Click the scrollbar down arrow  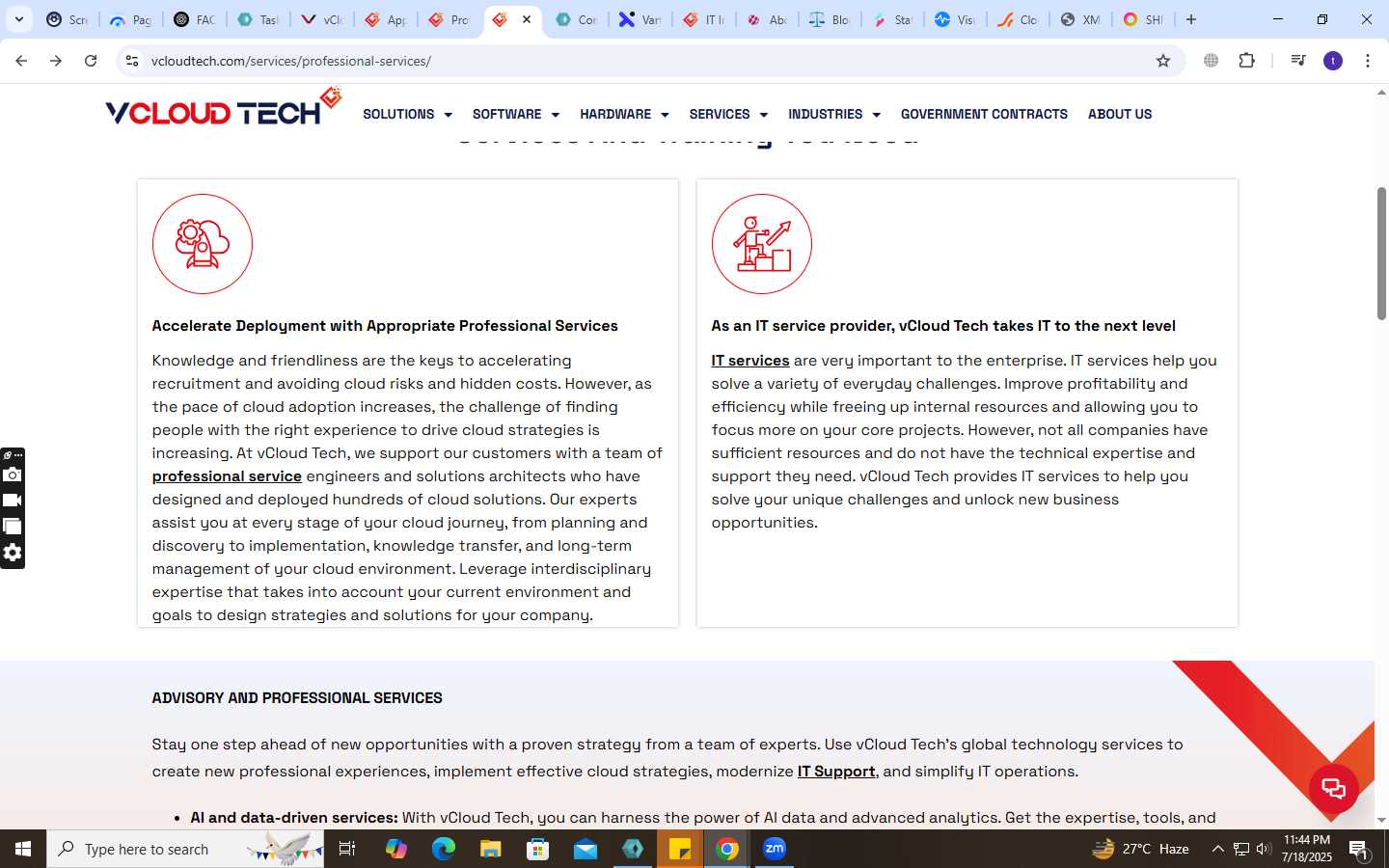tap(1381, 820)
